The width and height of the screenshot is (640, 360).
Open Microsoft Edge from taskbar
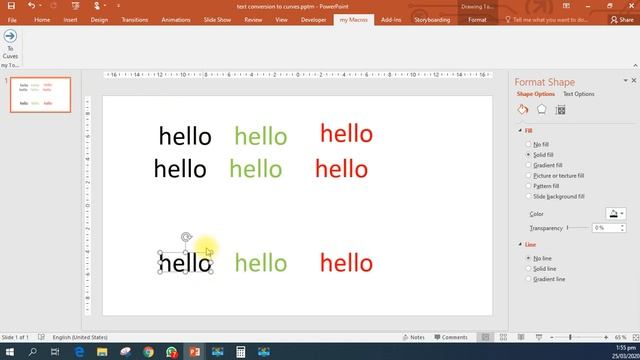(79, 352)
